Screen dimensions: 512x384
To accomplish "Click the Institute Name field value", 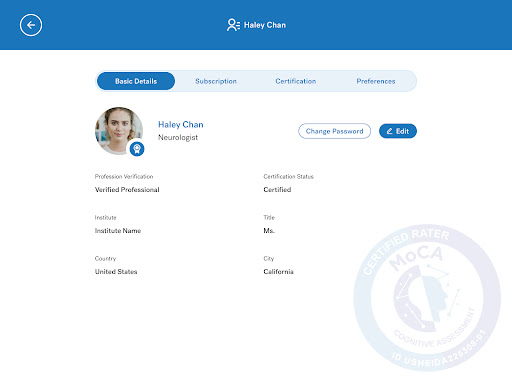I will [118, 231].
